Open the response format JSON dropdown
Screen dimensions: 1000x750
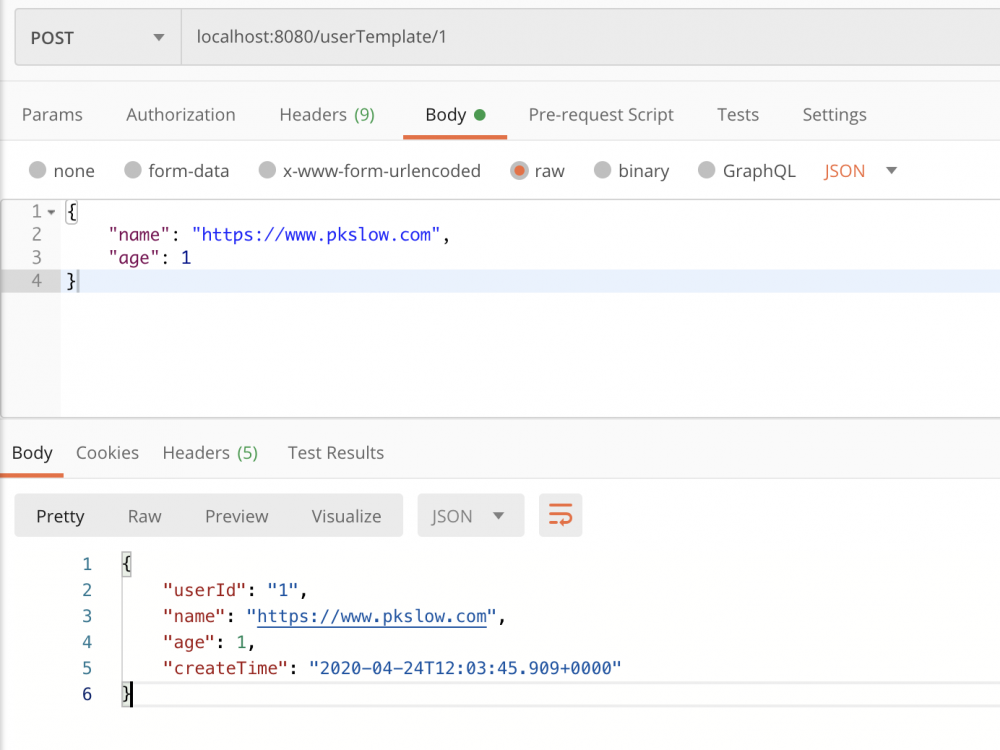coord(469,516)
